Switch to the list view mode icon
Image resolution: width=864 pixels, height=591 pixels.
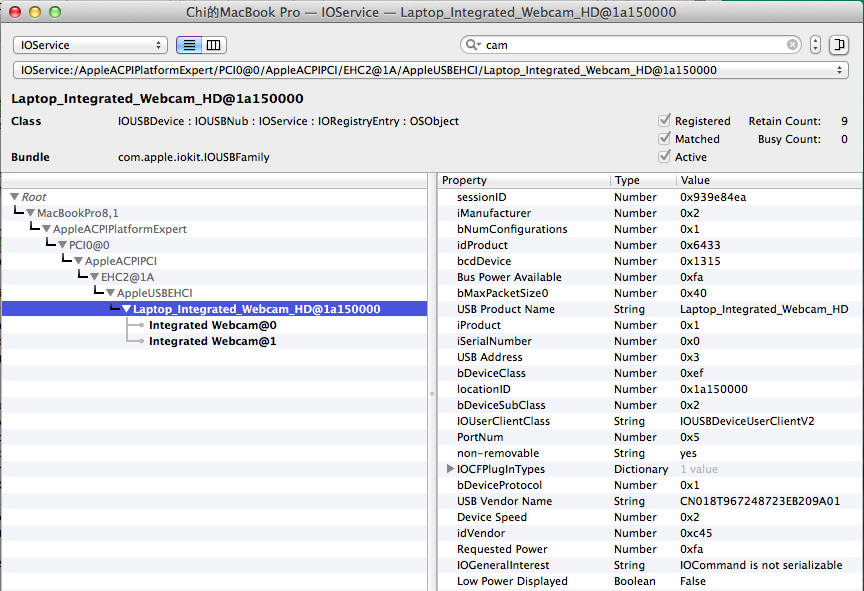[x=189, y=45]
